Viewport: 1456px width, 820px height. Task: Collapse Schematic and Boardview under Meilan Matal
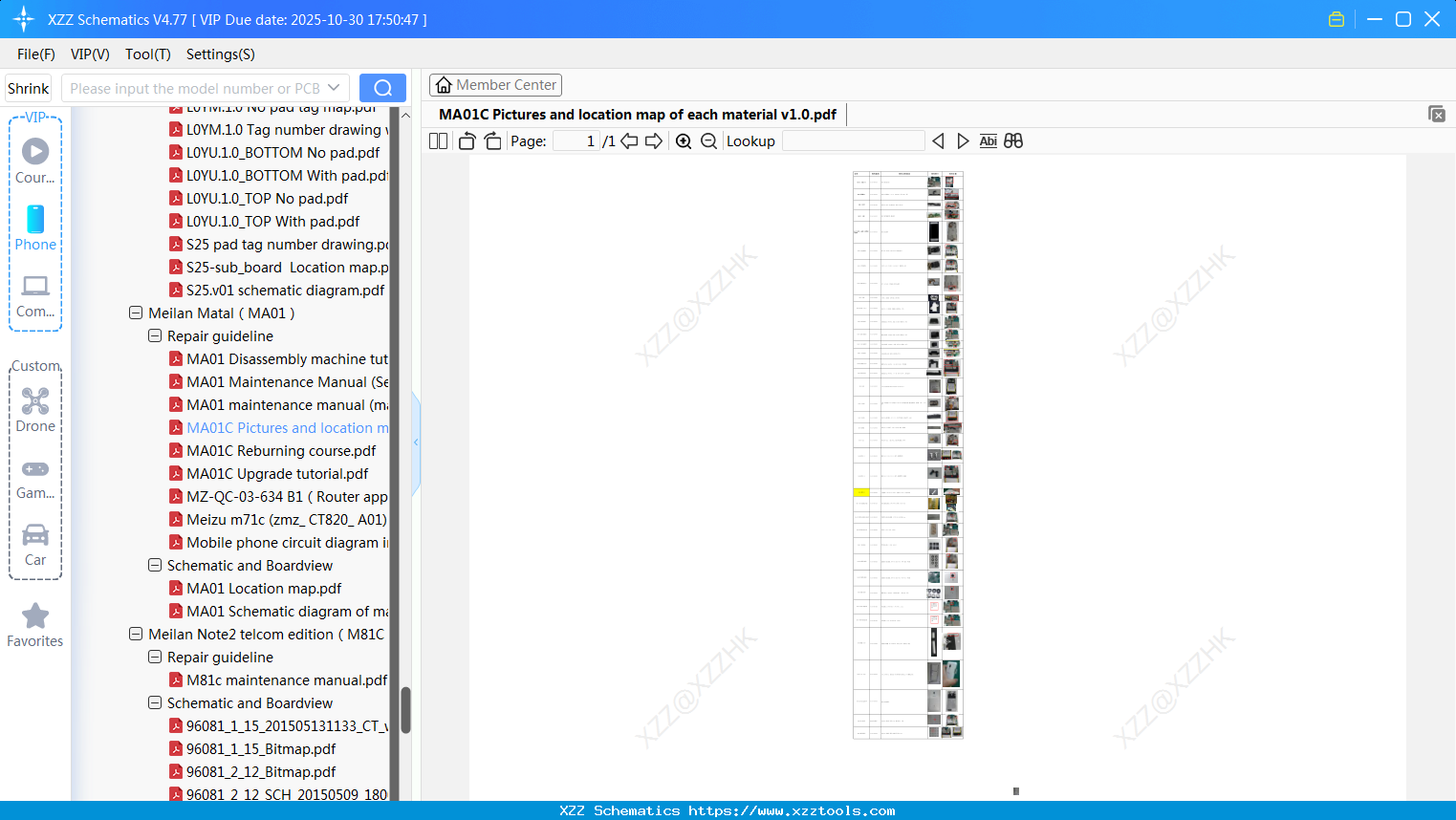[x=155, y=566]
